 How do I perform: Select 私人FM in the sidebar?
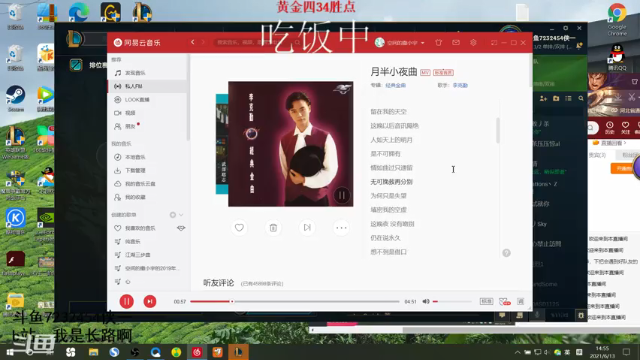coord(147,86)
